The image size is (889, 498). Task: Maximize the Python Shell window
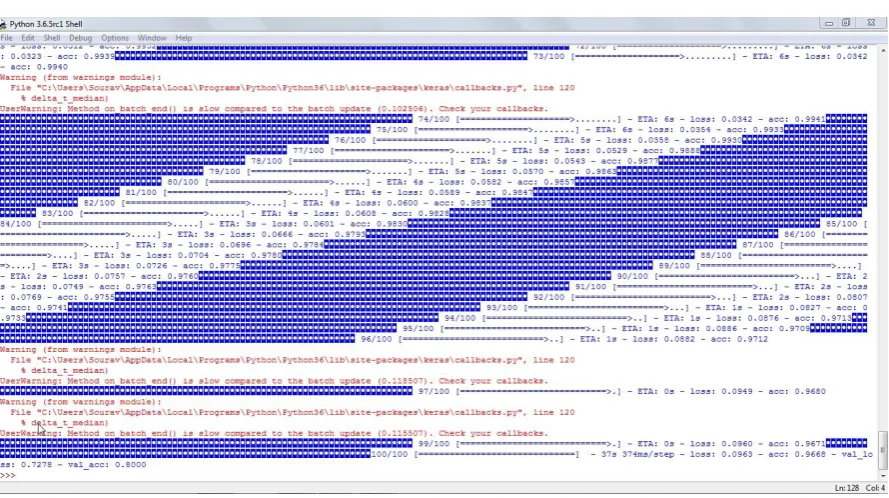[846, 23]
